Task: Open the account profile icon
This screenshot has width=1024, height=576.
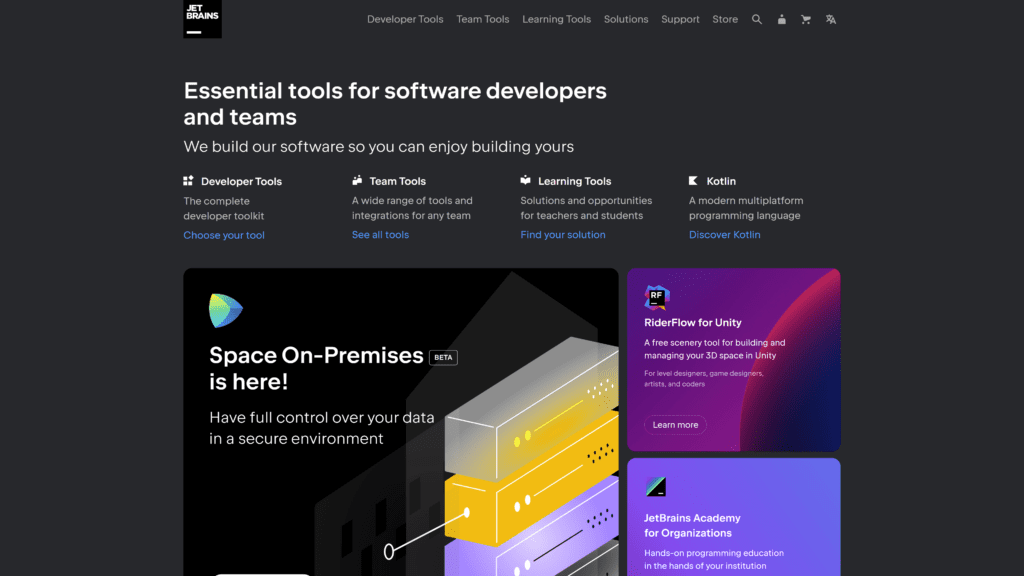Action: click(x=782, y=20)
